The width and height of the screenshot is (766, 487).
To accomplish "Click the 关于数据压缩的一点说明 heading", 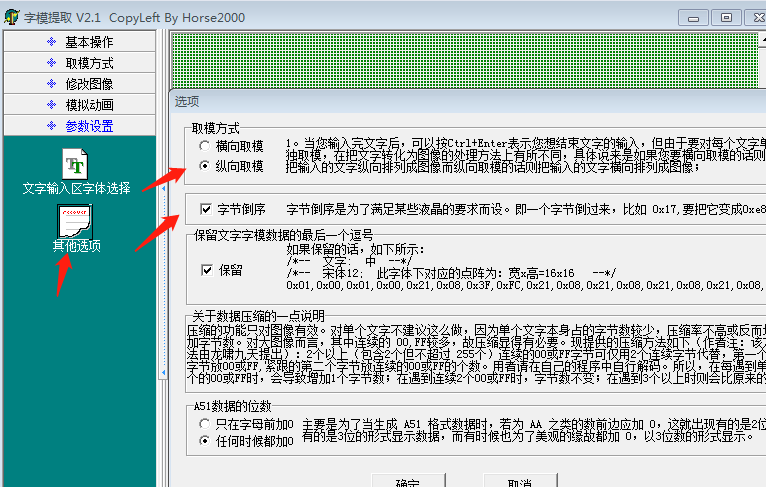I will coord(258,316).
